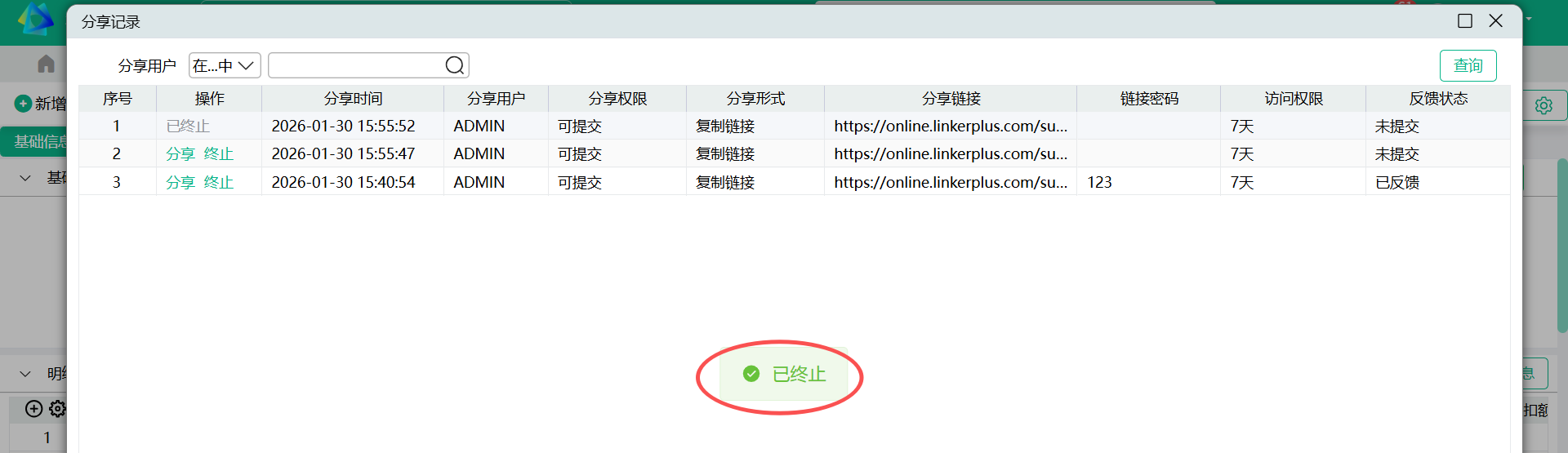Click the circled plus add-row icon
Image resolution: width=1568 pixels, height=453 pixels.
[x=33, y=409]
